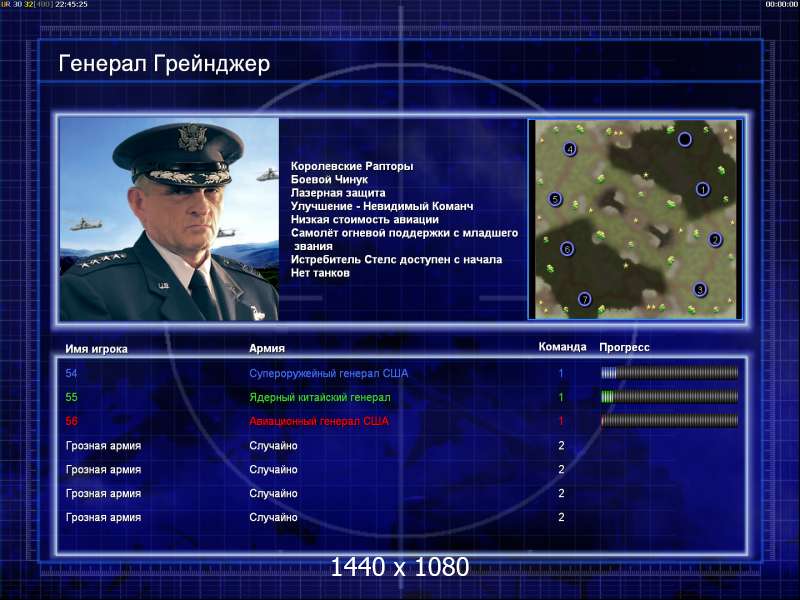Viewport: 800px width, 600px height.
Task: Click the loading progress bar for player 54
Action: pyautogui.click(x=669, y=373)
